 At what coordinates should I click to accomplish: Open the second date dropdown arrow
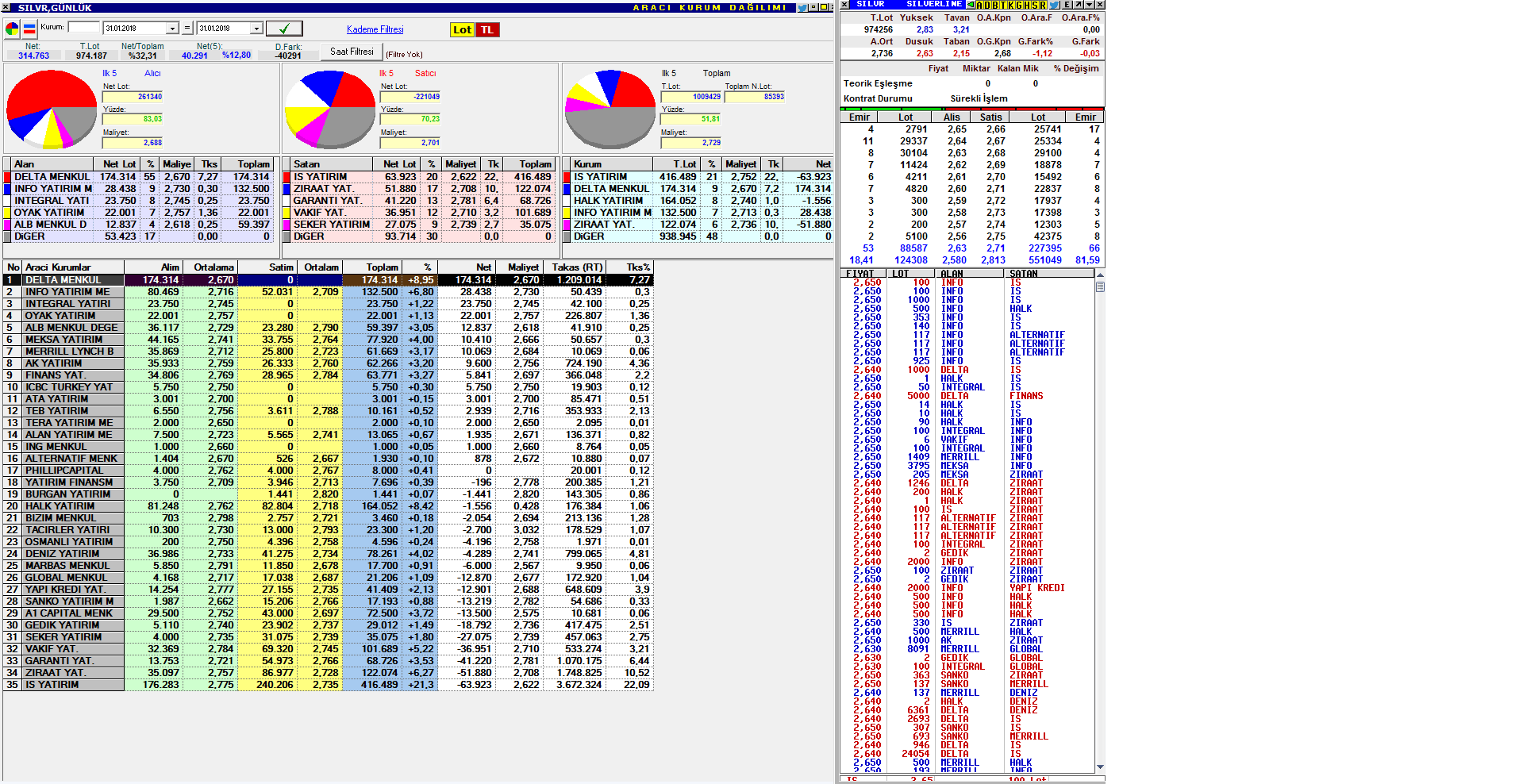pyautogui.click(x=256, y=29)
